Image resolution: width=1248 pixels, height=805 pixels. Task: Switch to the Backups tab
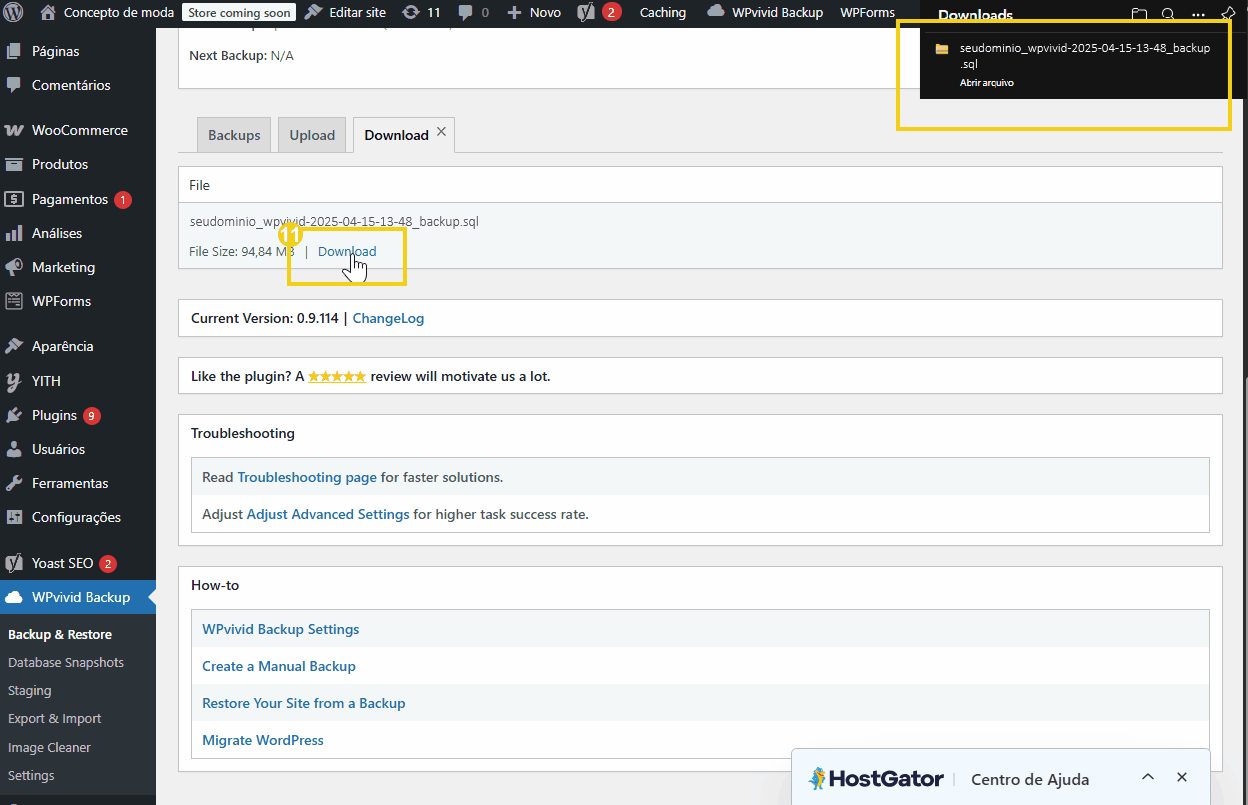click(234, 135)
